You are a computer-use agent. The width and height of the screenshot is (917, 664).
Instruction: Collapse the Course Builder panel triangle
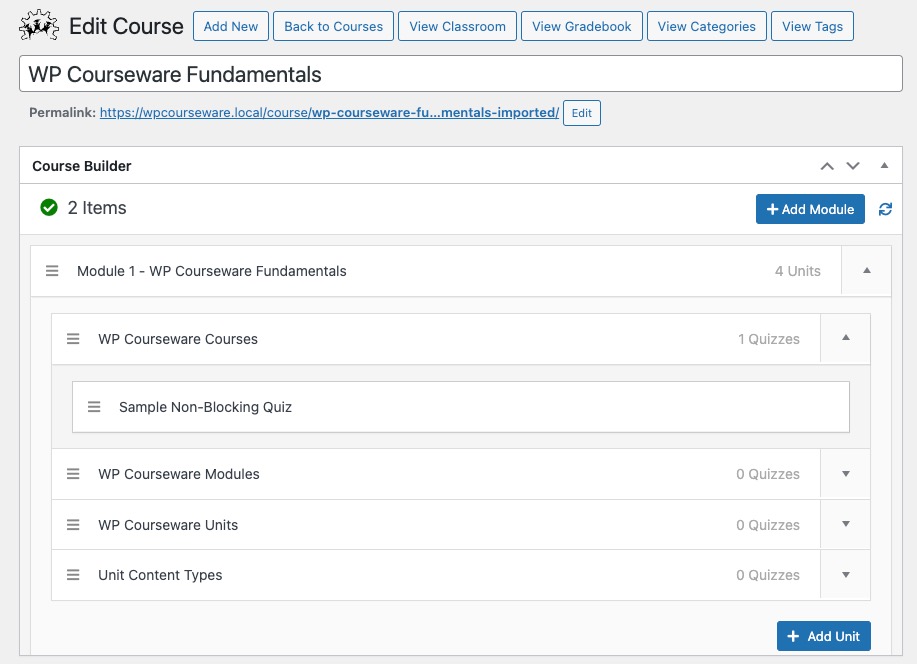(x=884, y=165)
